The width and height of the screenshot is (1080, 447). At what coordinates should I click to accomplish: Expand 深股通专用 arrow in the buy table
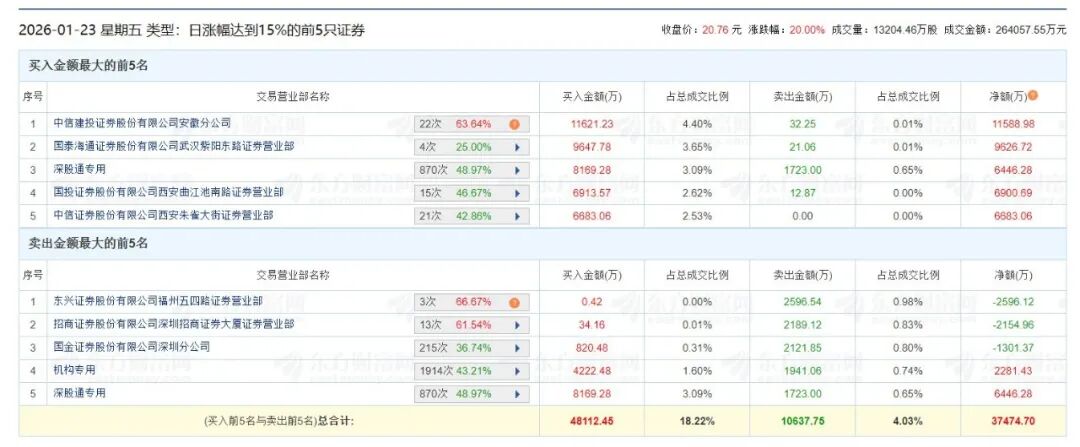pos(517,171)
